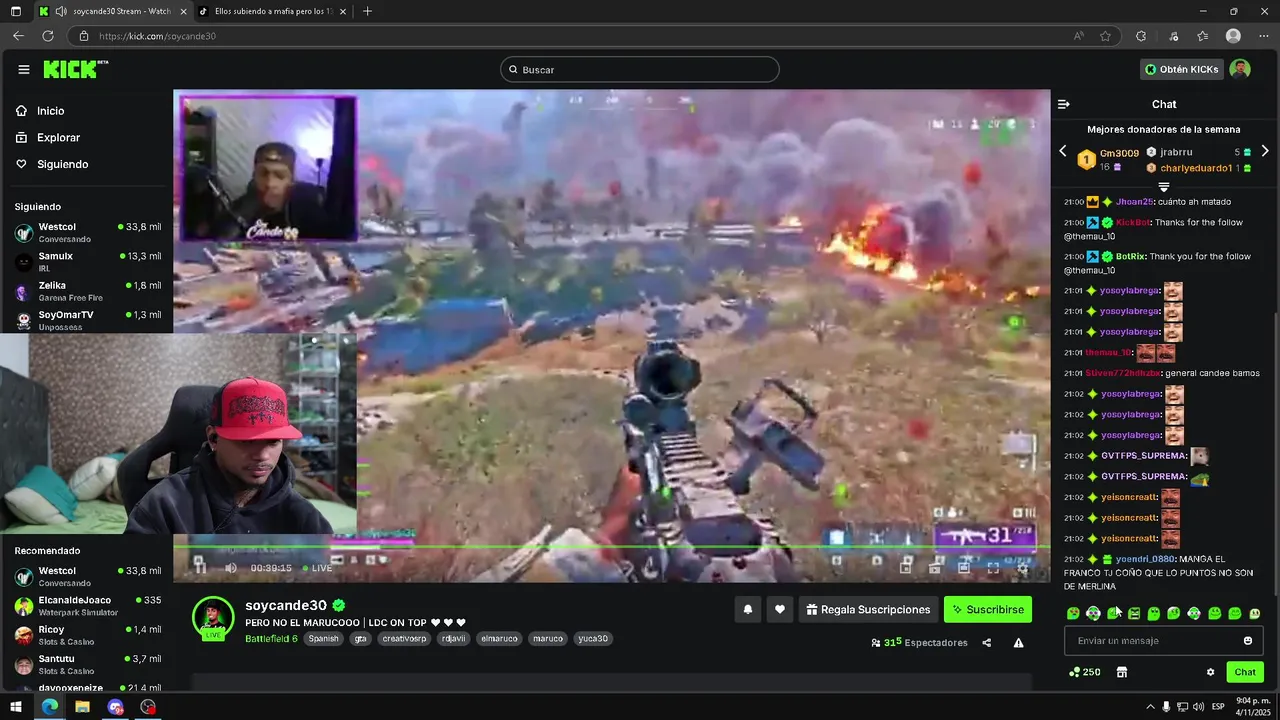Viewport: 1280px width, 720px height.
Task: Select the soycande30 Stream browser tab
Action: point(112,11)
